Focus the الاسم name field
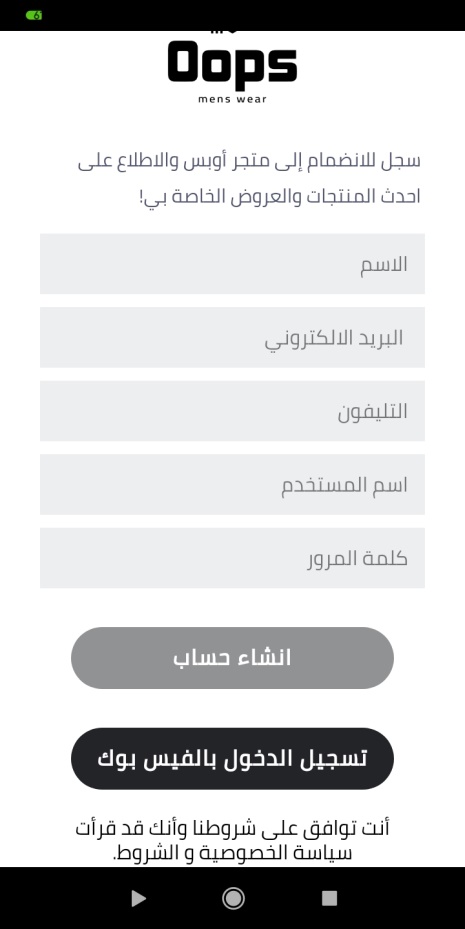465x929 pixels. coord(232,264)
